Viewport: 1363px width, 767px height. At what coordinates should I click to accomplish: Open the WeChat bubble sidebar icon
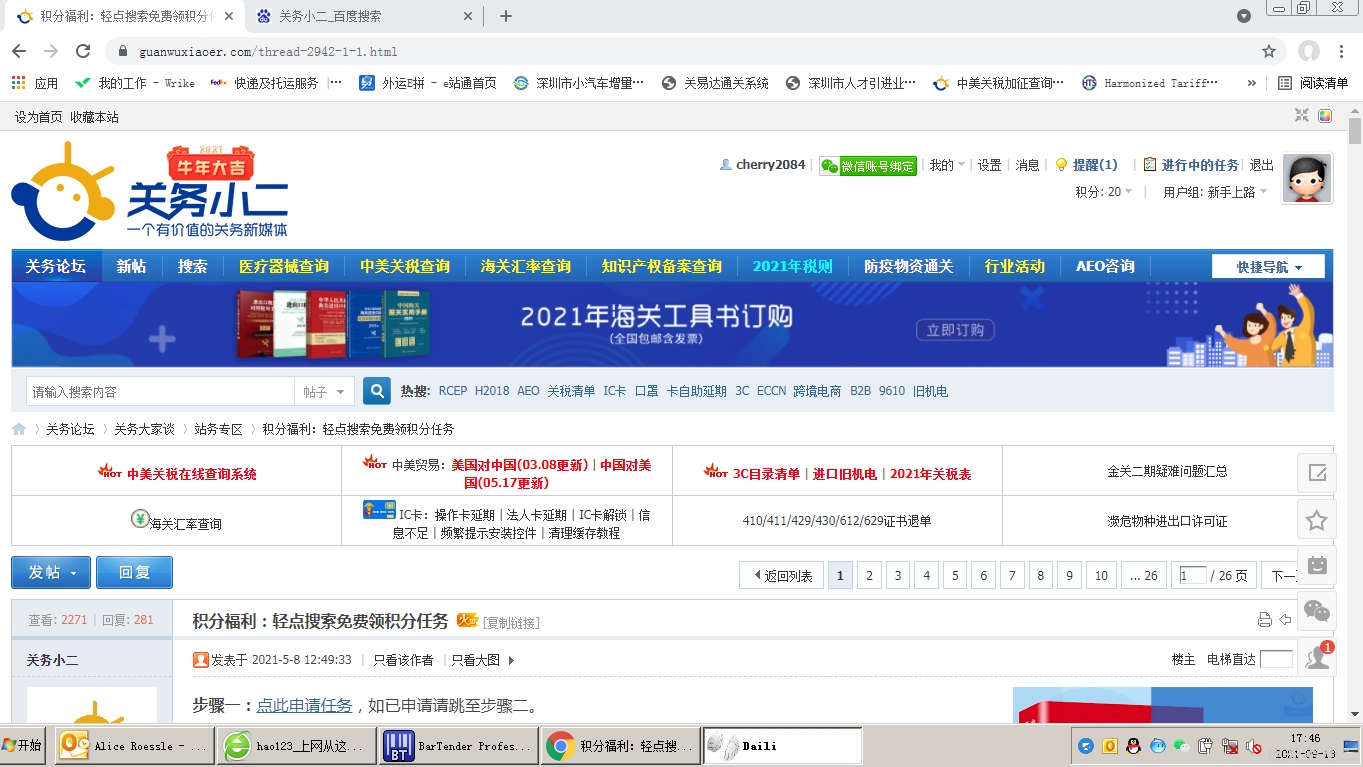pyautogui.click(x=1317, y=611)
